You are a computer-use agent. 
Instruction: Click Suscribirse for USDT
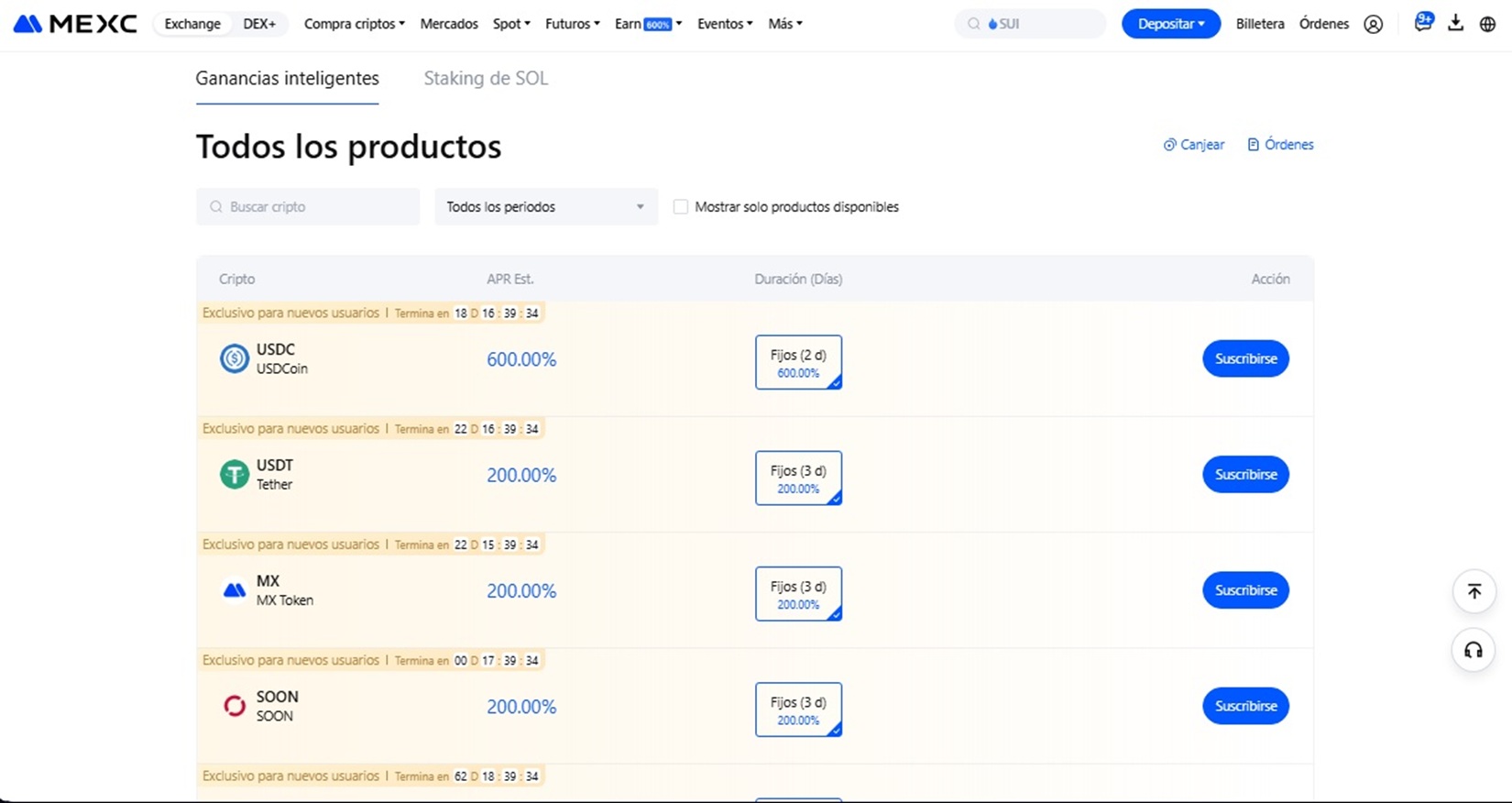tap(1245, 474)
